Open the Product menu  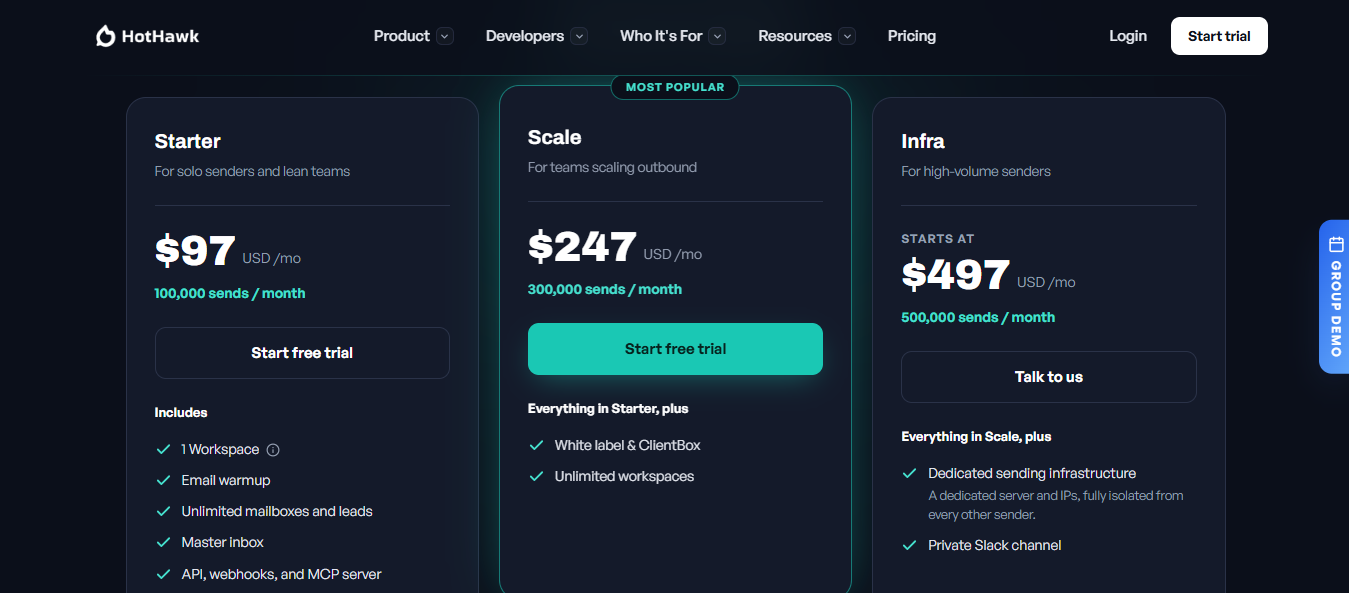coord(413,36)
